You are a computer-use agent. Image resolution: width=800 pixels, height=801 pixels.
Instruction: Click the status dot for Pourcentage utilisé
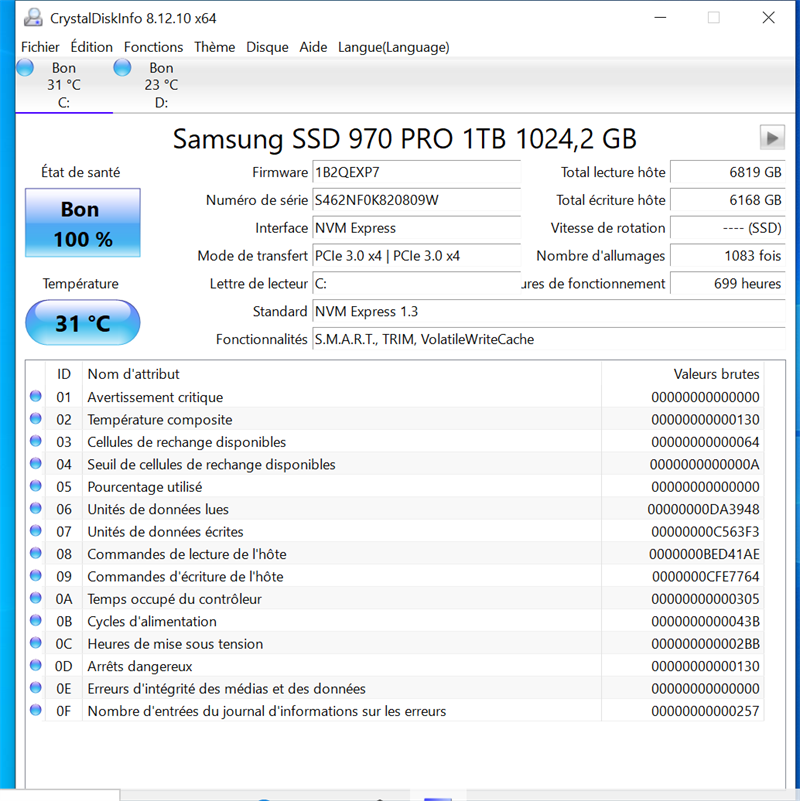coord(36,486)
